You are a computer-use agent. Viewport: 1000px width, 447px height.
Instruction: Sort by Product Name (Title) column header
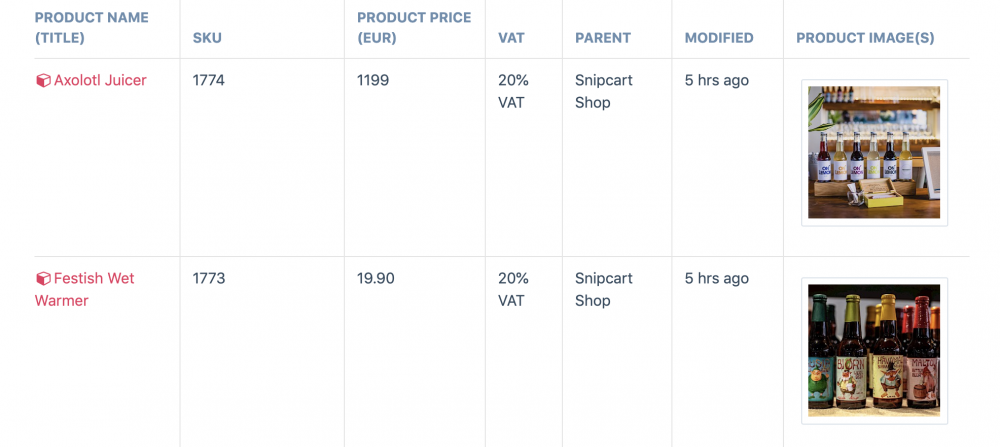coord(91,28)
